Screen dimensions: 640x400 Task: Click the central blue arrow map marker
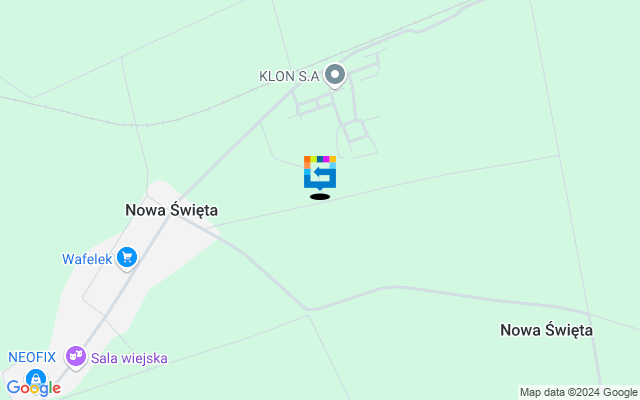tap(320, 173)
